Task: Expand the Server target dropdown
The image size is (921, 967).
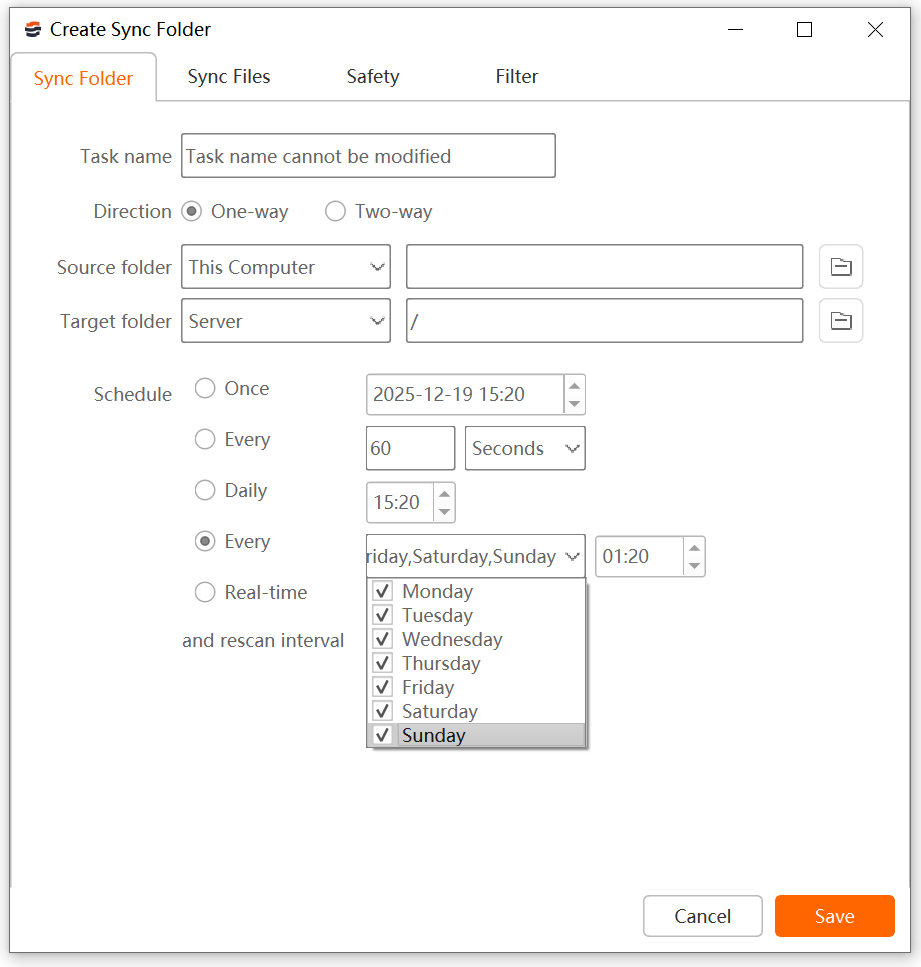Action: coord(285,321)
